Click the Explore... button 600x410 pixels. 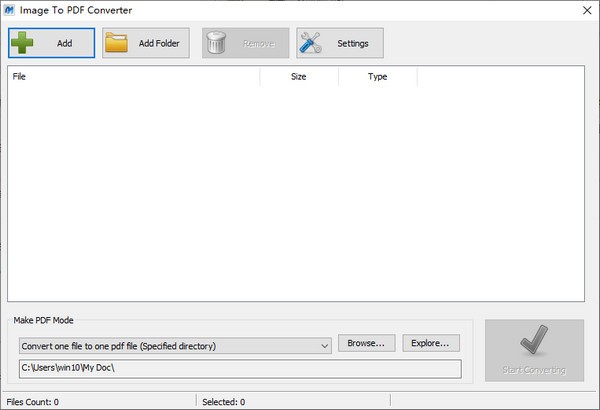pos(430,343)
